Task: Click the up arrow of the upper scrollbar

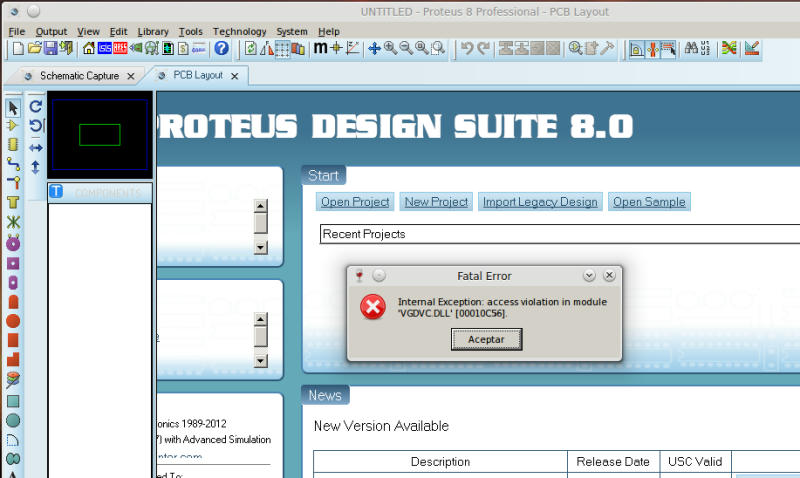Action: (x=261, y=206)
